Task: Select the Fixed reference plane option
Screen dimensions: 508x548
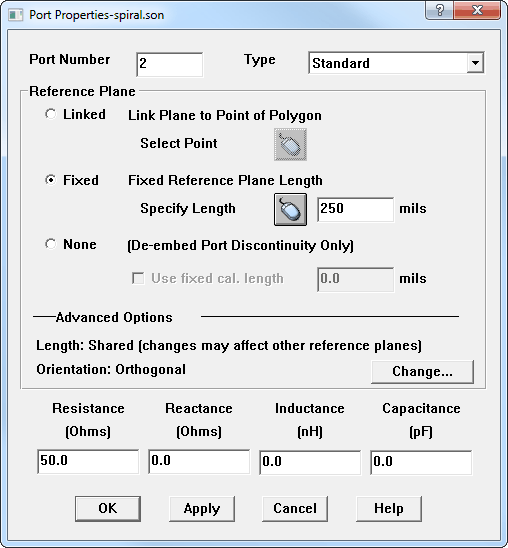Action: 51,180
